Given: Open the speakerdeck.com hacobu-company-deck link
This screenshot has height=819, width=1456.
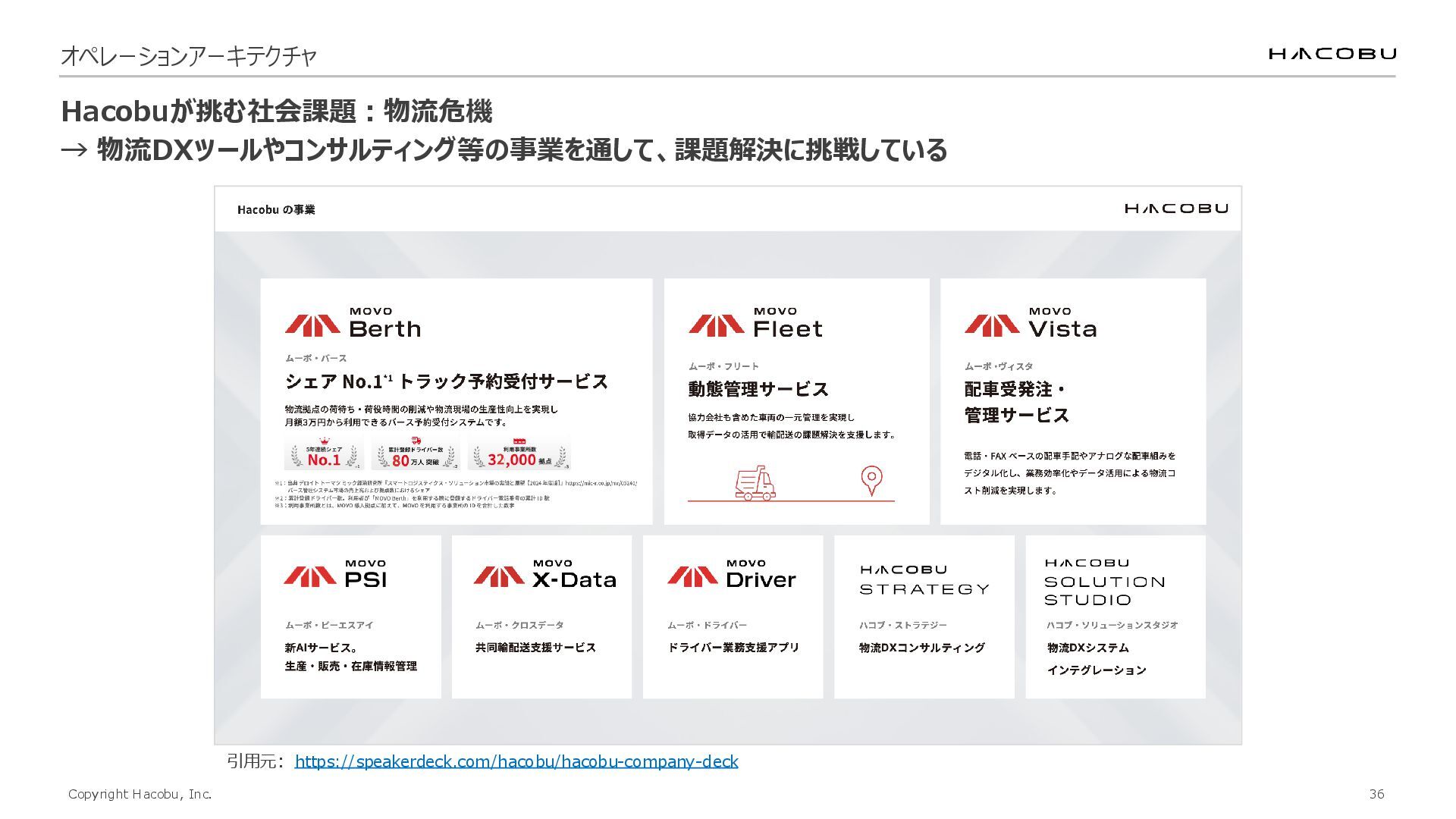Looking at the screenshot, I should pyautogui.click(x=516, y=761).
